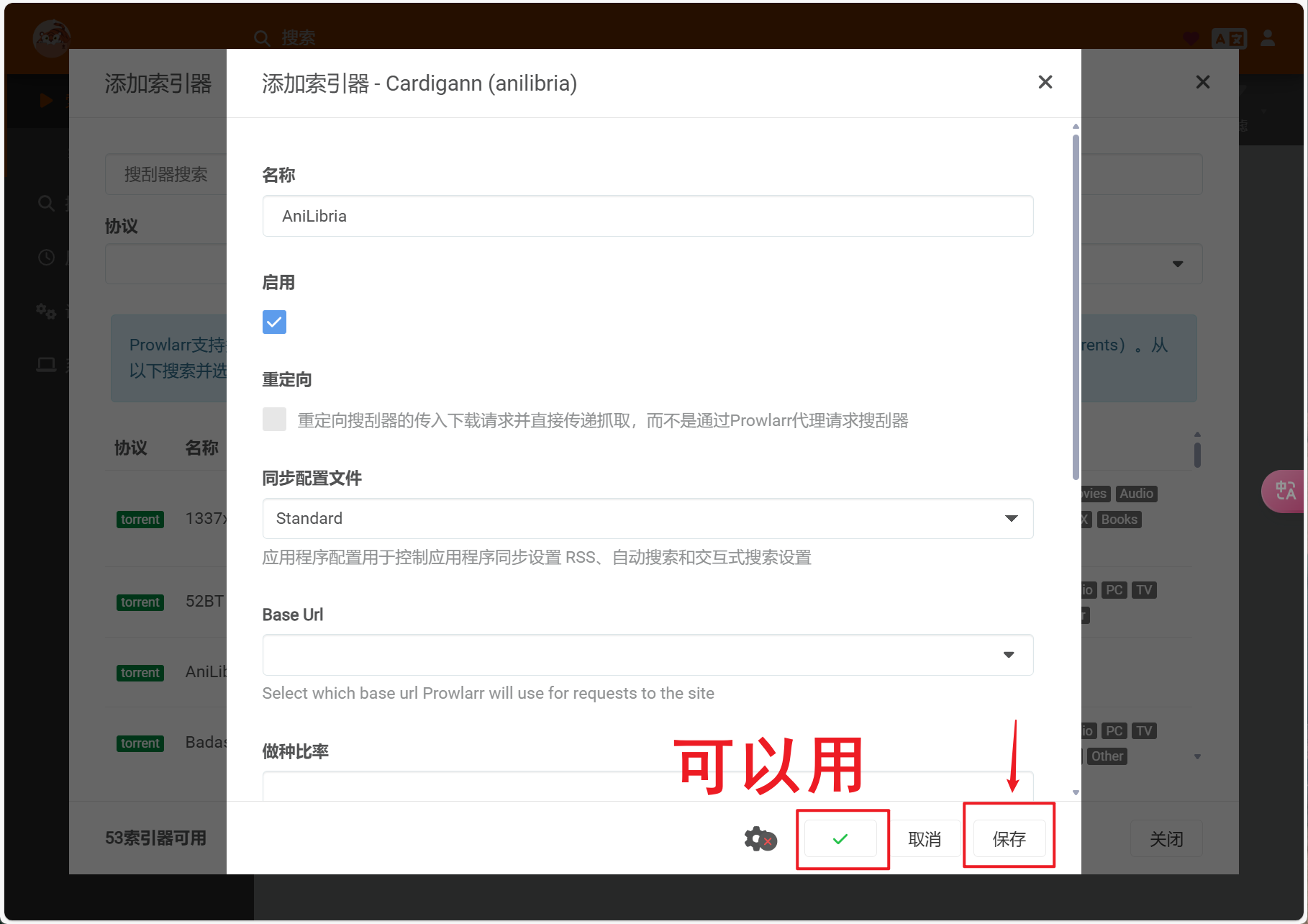Toggle the 启用 checkbox

274,322
